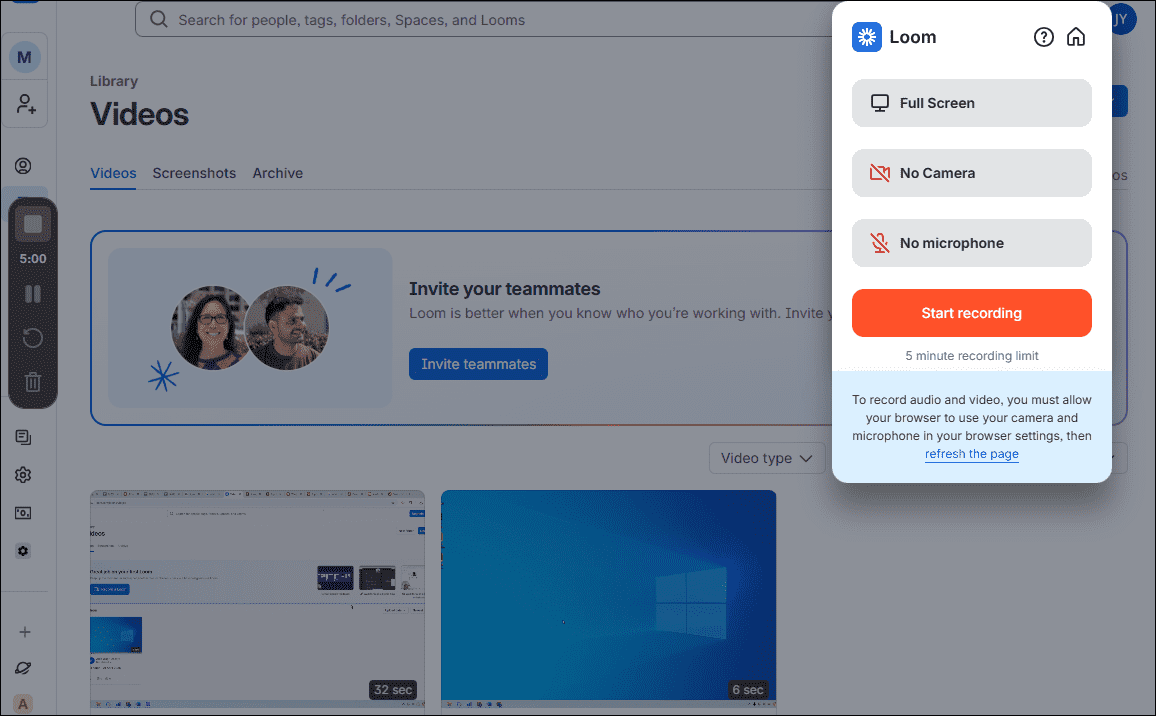This screenshot has width=1156, height=716.
Task: Stop recording with the square stop button
Action: (x=32, y=224)
